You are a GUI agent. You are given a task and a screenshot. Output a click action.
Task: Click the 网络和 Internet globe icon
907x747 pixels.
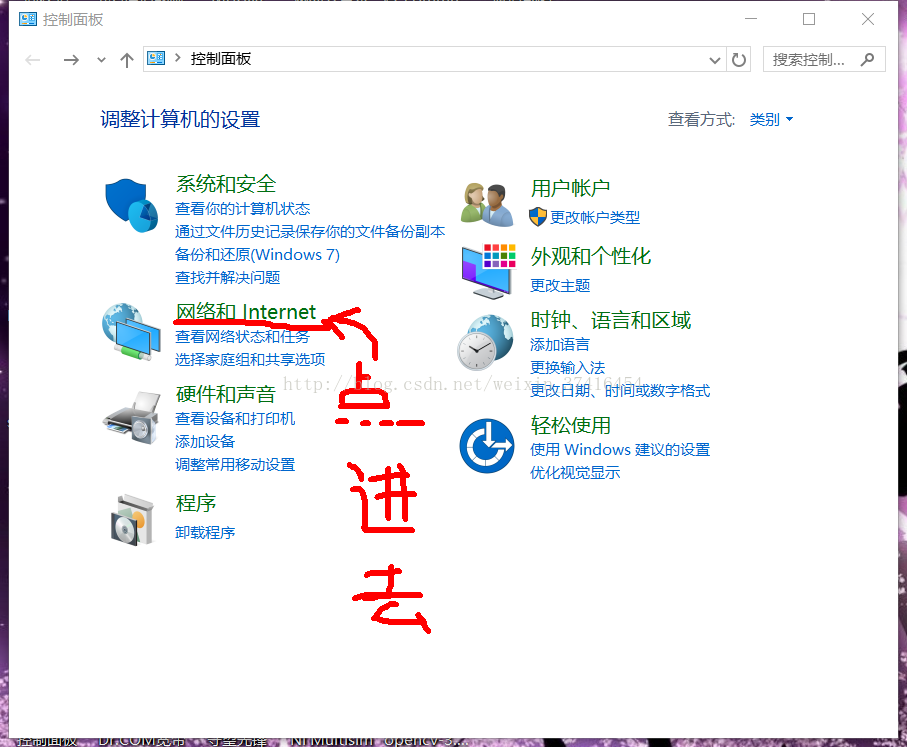coord(132,330)
